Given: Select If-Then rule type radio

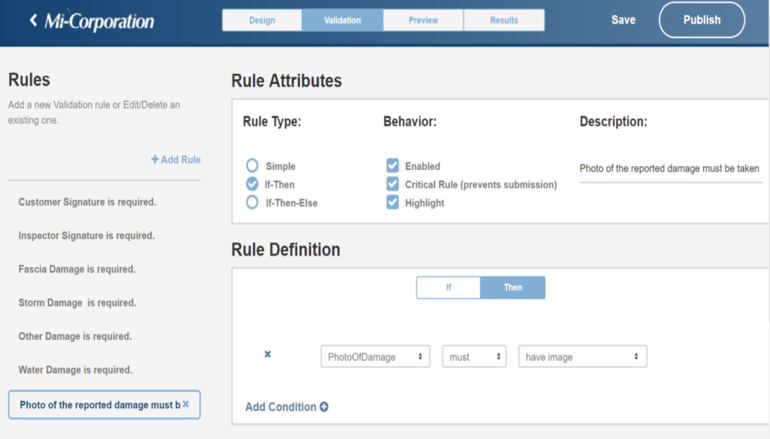Looking at the screenshot, I should [x=252, y=184].
